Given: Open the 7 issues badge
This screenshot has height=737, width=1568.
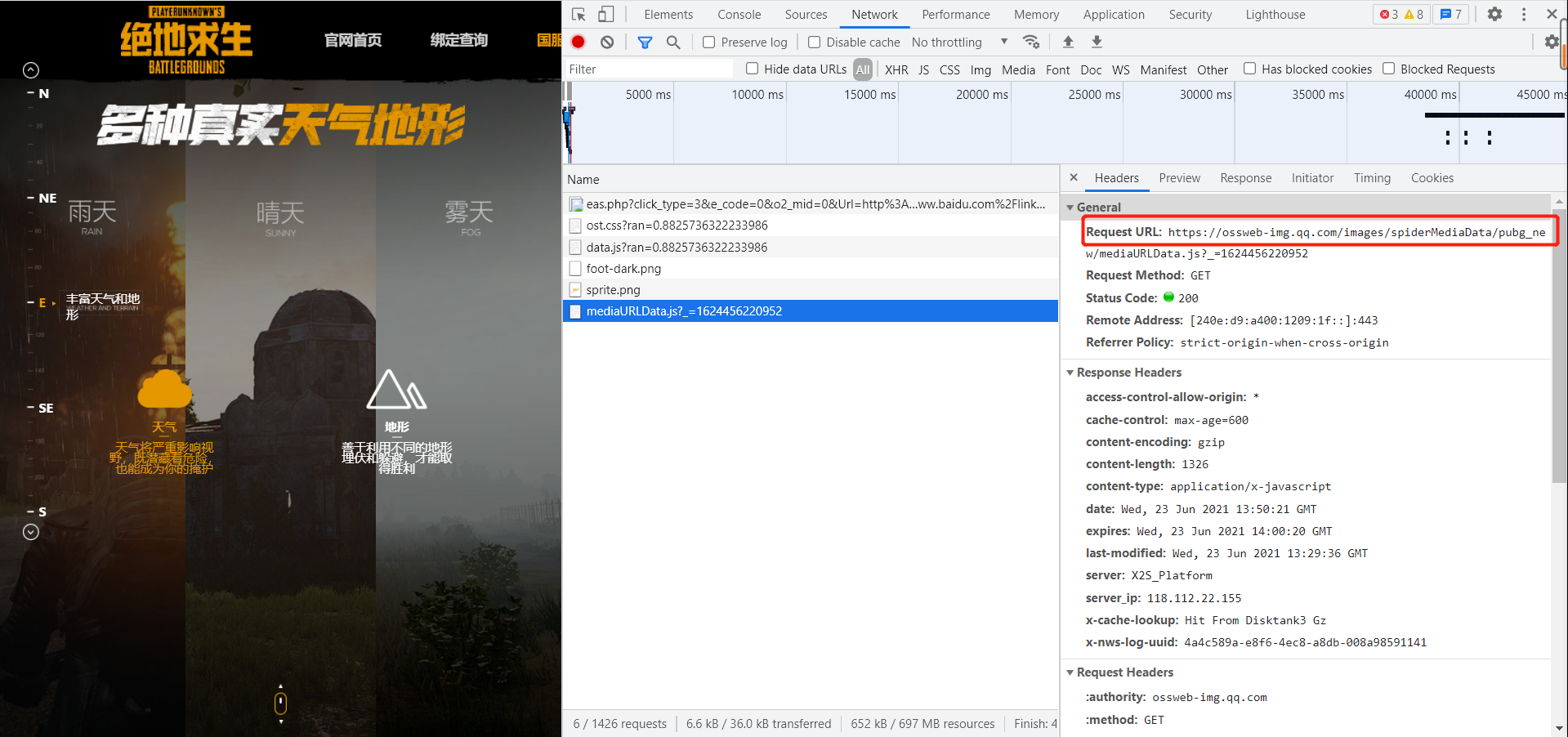Looking at the screenshot, I should coord(1450,15).
